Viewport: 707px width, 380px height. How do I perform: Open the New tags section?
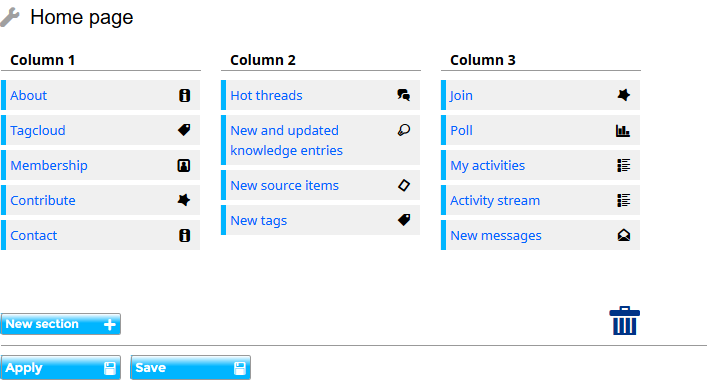pyautogui.click(x=258, y=220)
